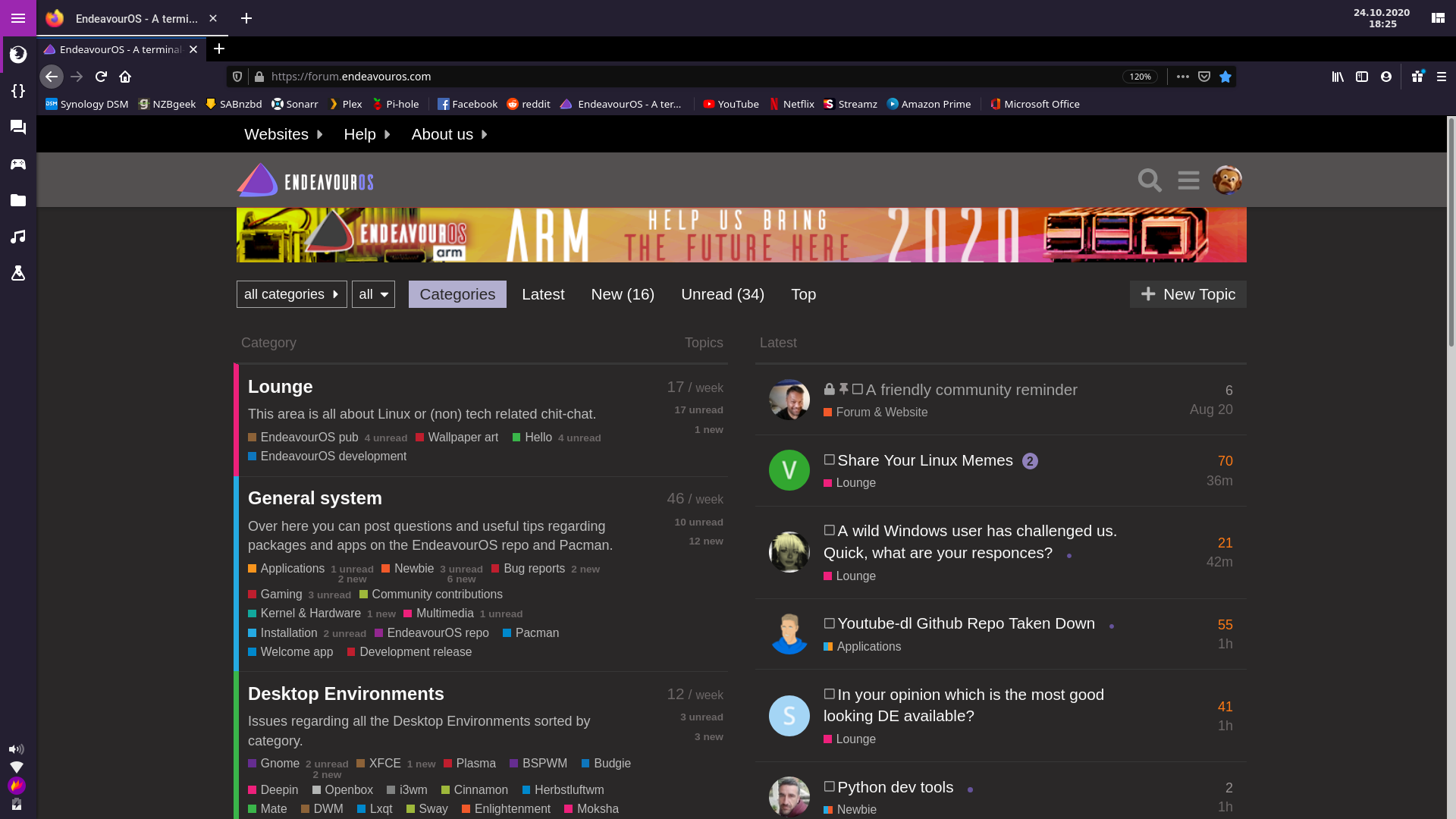This screenshot has height=819, width=1456.
Task: Switch to the Latest tab
Action: pos(543,294)
